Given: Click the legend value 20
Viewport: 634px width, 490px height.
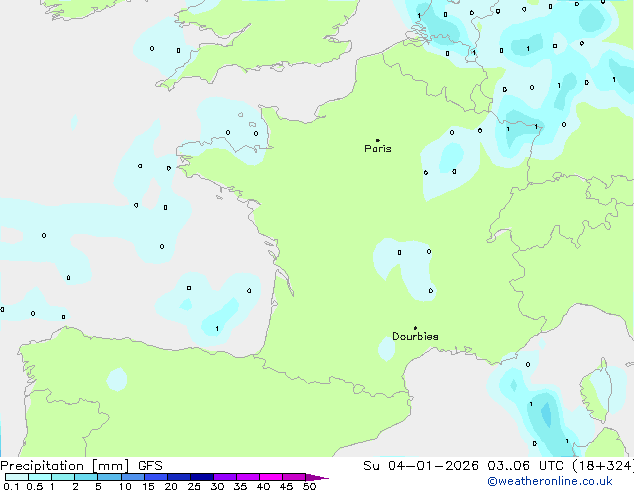Looking at the screenshot, I should pos(171,486).
